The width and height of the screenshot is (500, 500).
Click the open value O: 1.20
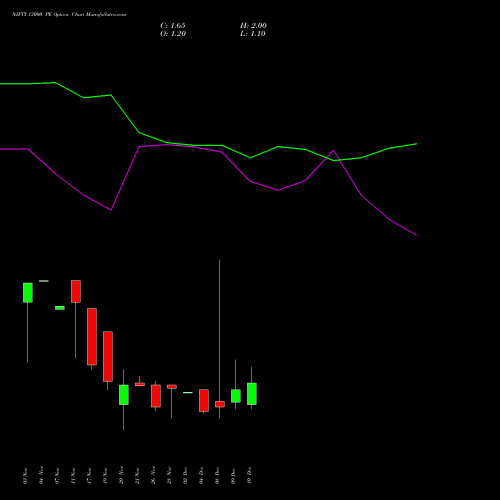tap(173, 34)
